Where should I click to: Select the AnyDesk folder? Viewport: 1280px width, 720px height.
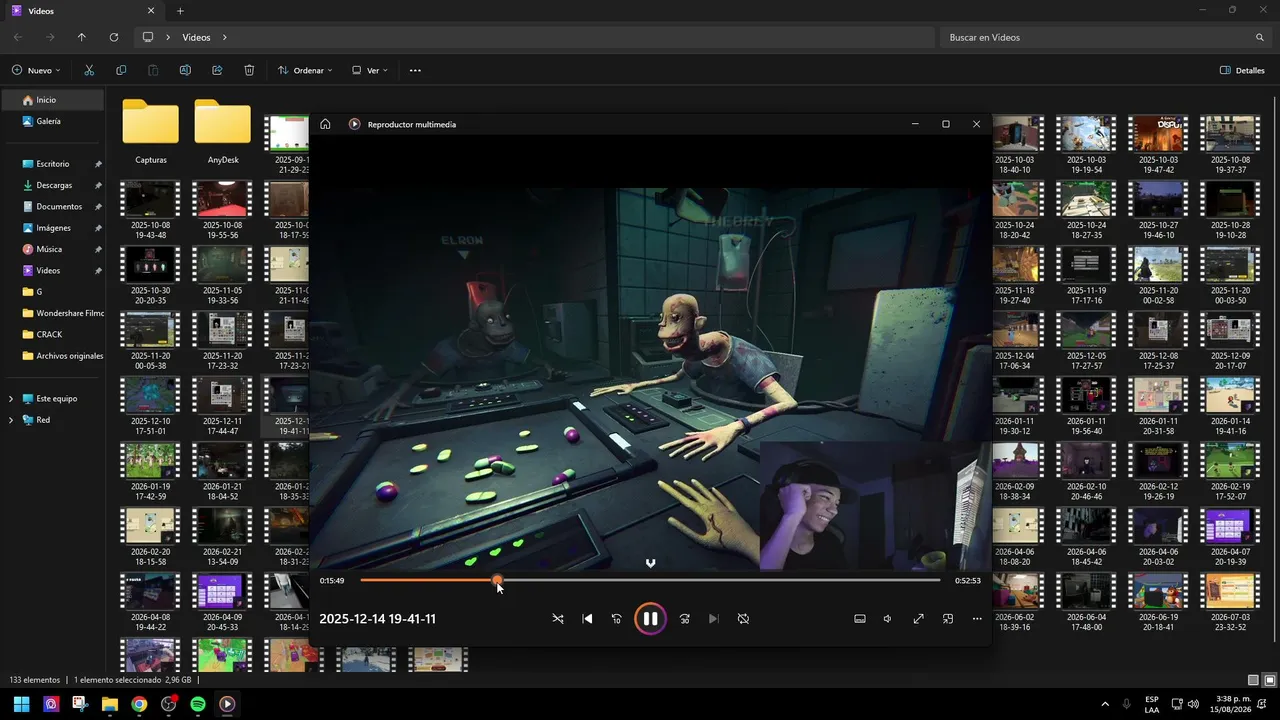pyautogui.click(x=223, y=132)
